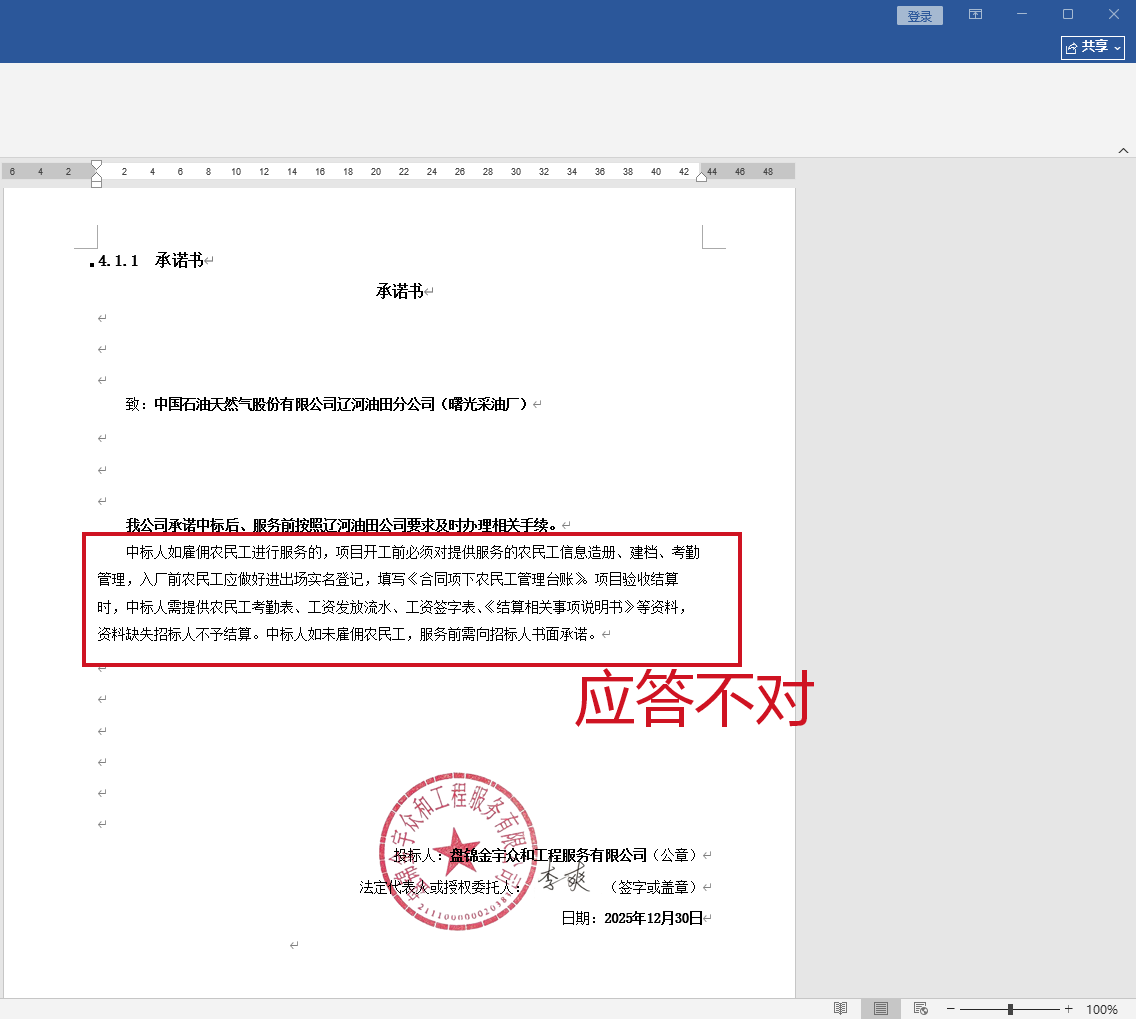
Task: Click the zoom slider handle
Action: pyautogui.click(x=1010, y=1009)
